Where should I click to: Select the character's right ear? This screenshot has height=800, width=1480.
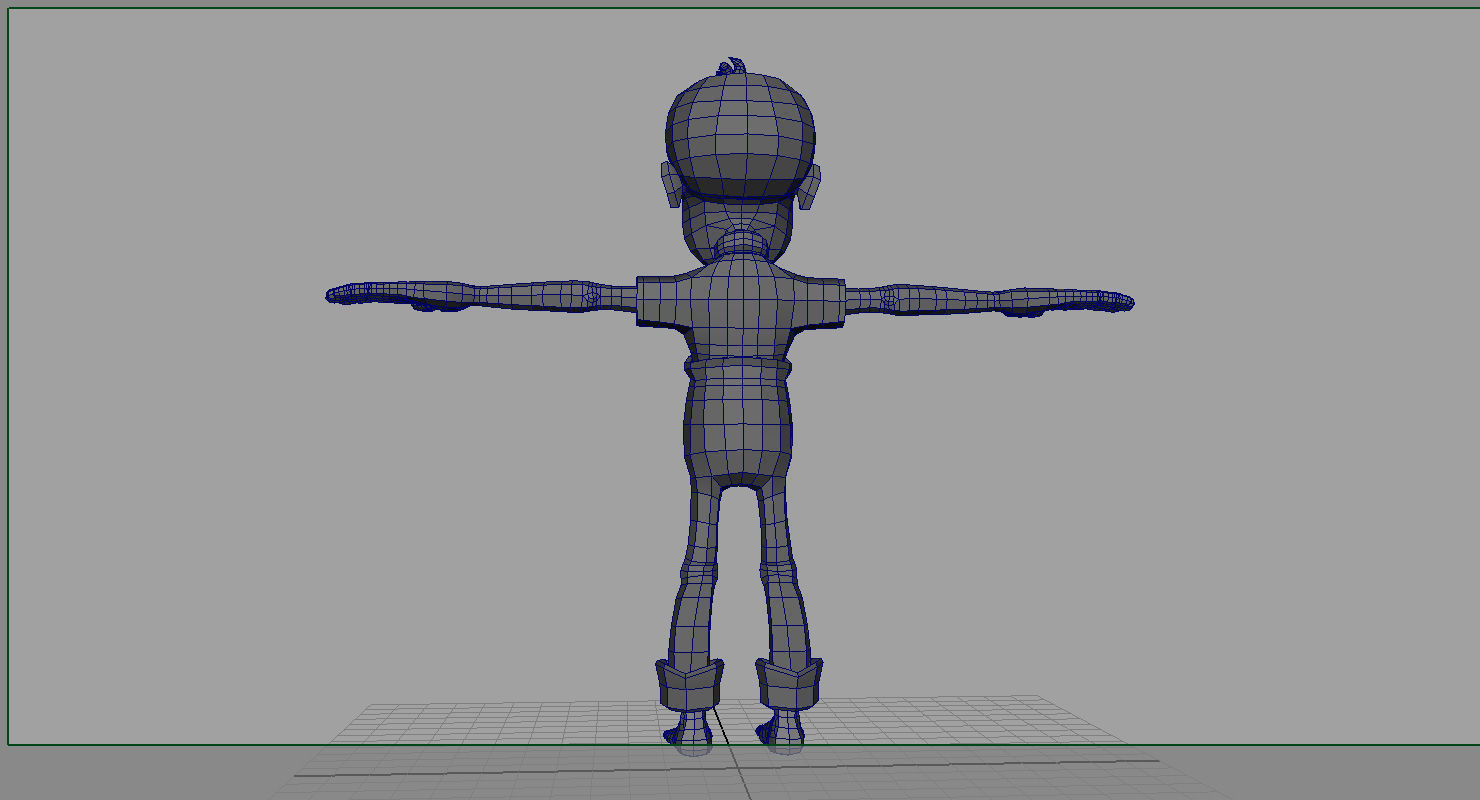pyautogui.click(x=811, y=187)
